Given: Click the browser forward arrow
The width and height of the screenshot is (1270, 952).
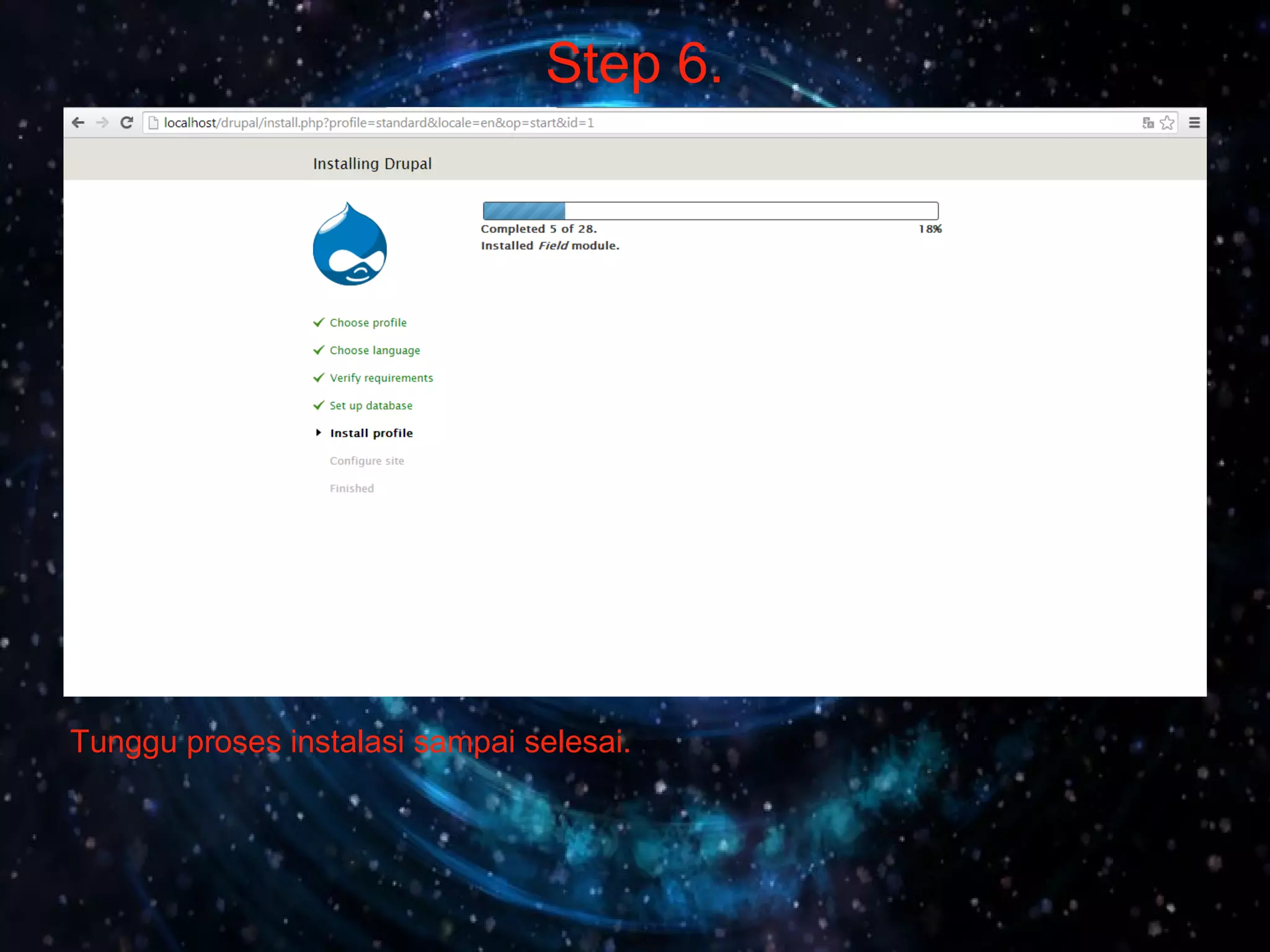Looking at the screenshot, I should (x=102, y=123).
